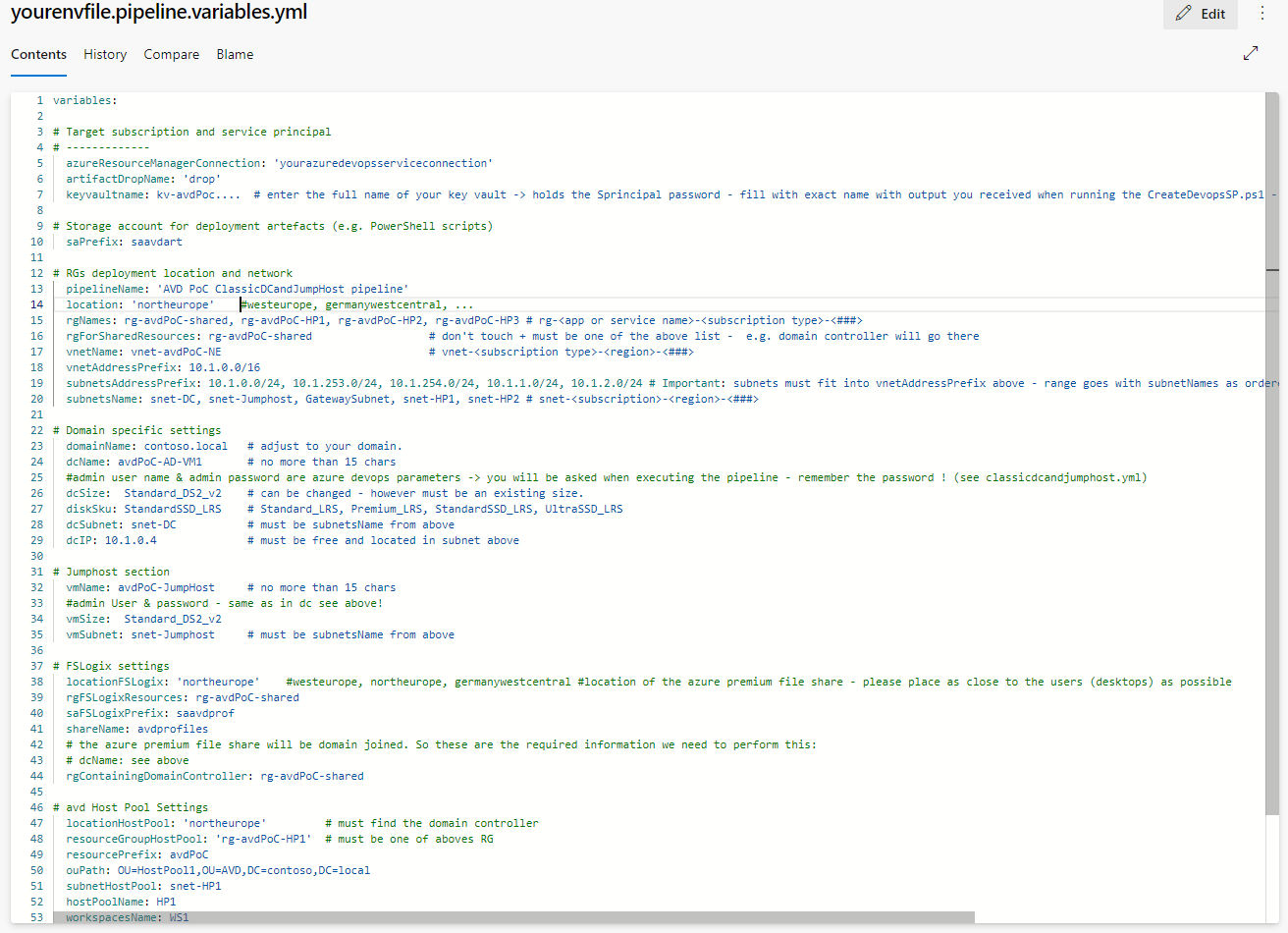Click locationFSLogix: 'northeurope' text

pyautogui.click(x=163, y=682)
